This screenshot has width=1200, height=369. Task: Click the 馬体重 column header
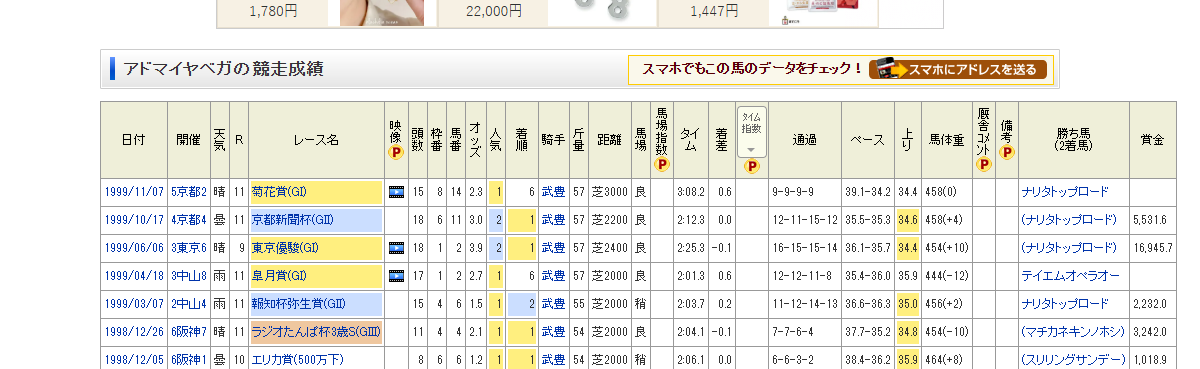coord(945,140)
